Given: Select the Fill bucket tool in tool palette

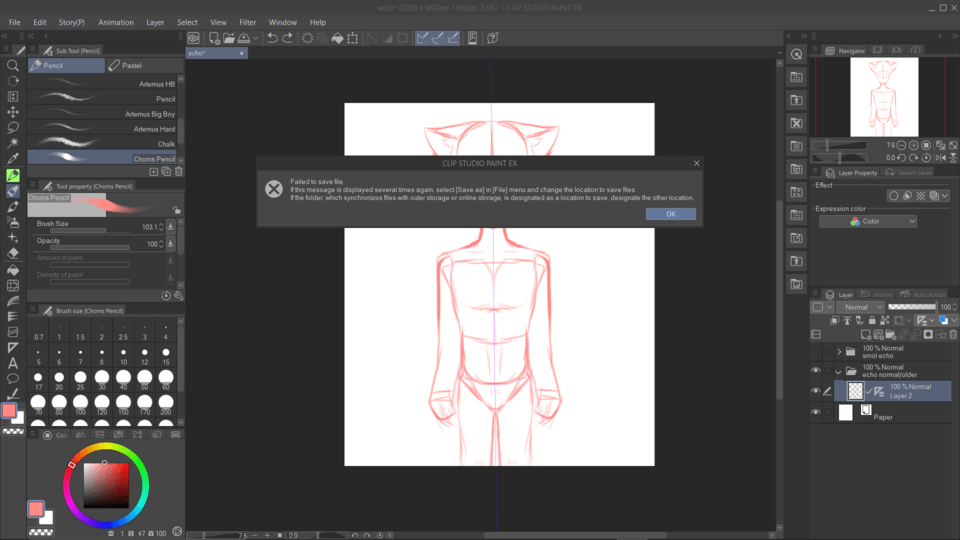Looking at the screenshot, I should (x=12, y=269).
